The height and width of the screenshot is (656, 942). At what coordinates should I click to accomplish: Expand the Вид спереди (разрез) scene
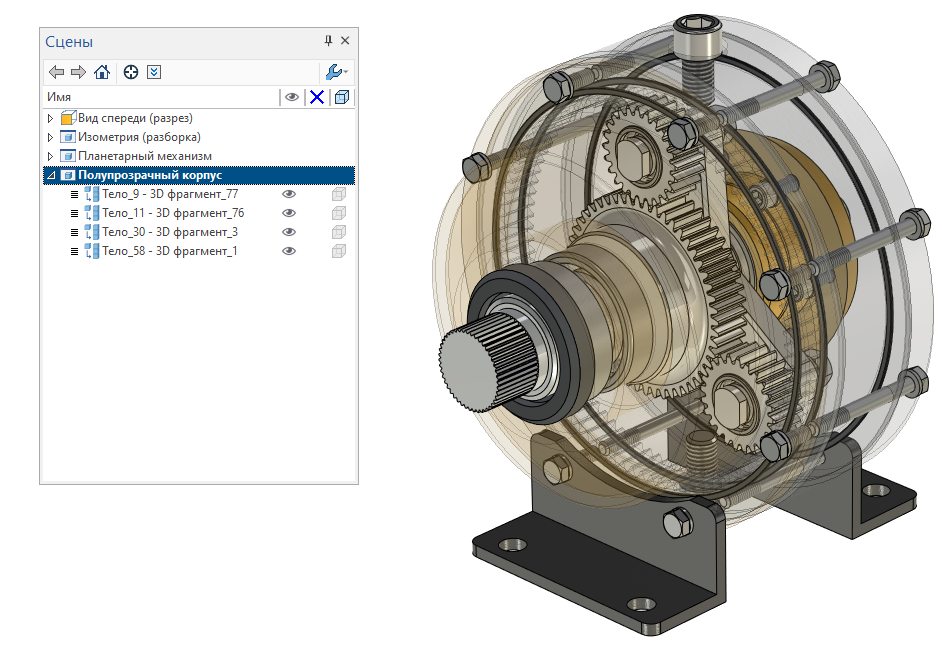click(50, 118)
